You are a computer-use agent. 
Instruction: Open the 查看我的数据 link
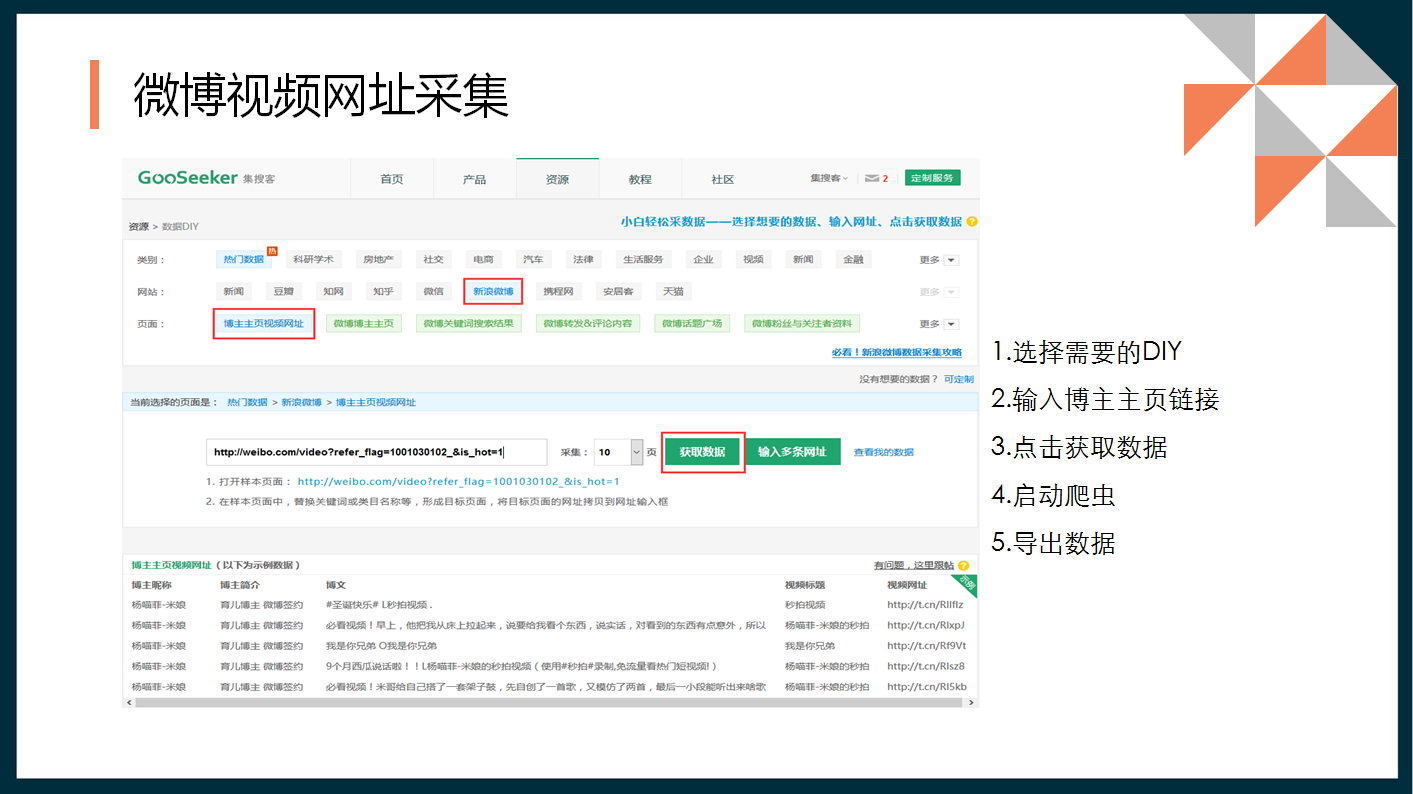(x=883, y=453)
